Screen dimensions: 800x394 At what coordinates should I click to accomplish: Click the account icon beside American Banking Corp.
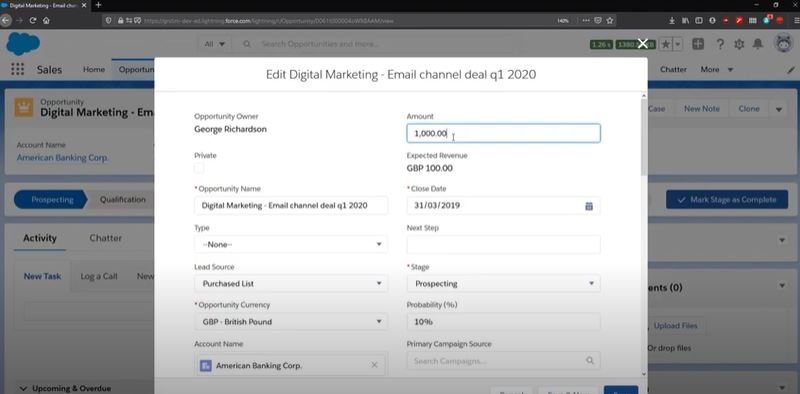coord(206,366)
